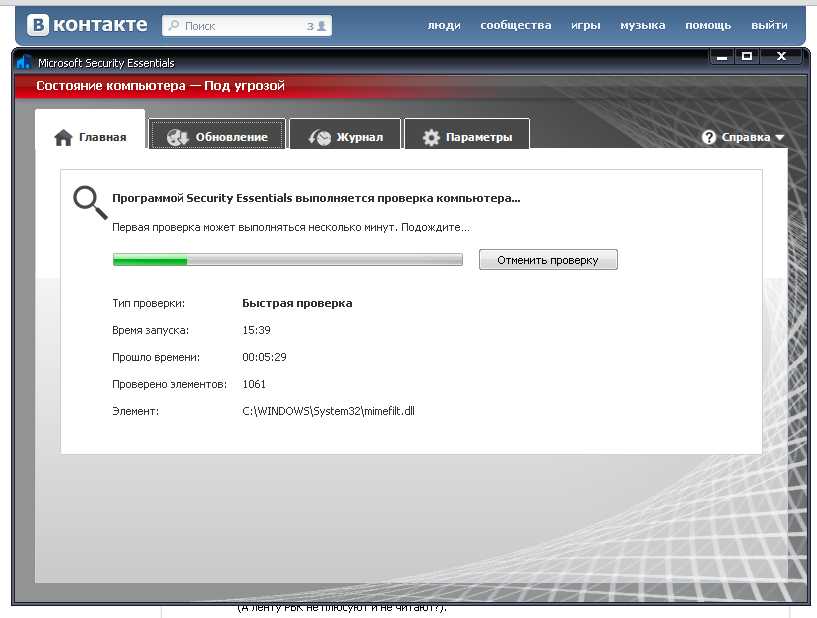The height and width of the screenshot is (618, 817).
Task: Cancel scan with Отменить проверку button
Action: (548, 259)
